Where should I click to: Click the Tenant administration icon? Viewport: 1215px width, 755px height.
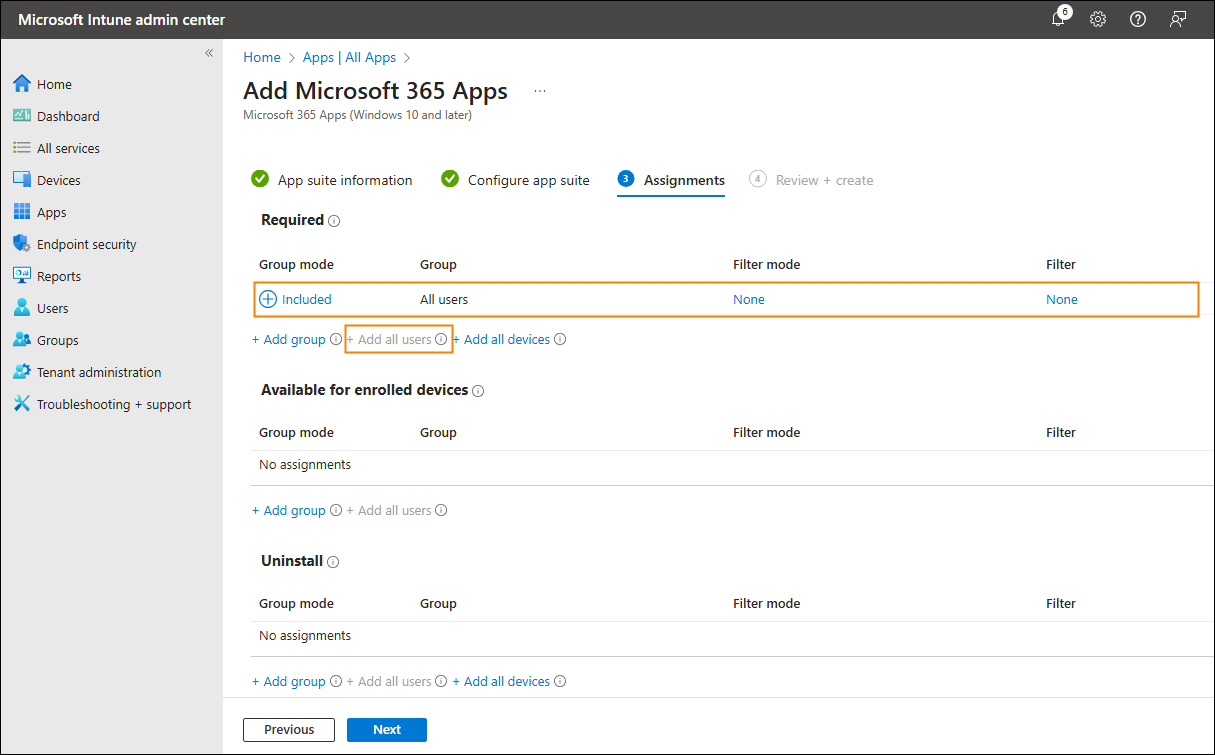pyautogui.click(x=21, y=372)
